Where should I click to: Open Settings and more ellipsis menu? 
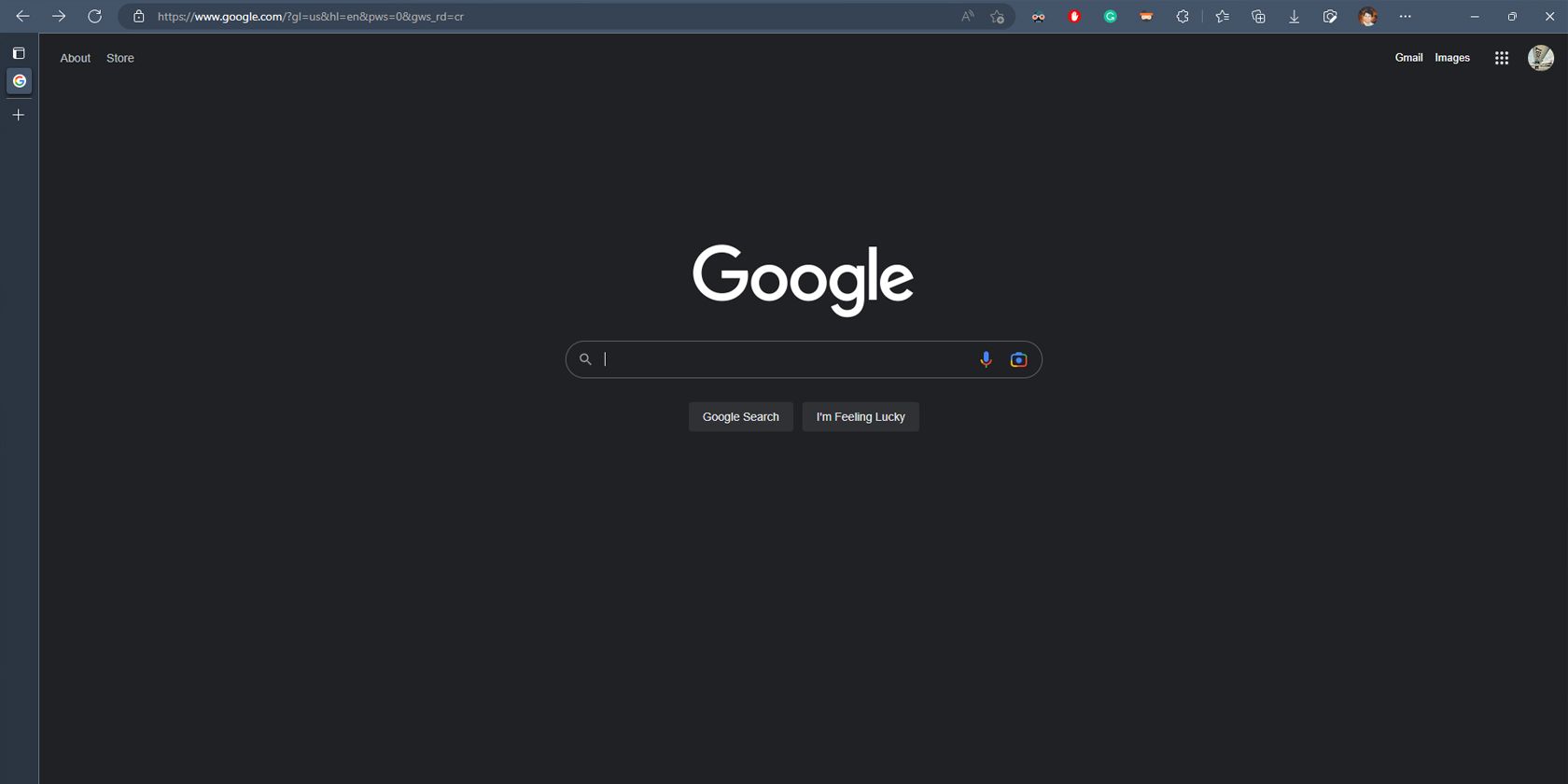click(1405, 16)
